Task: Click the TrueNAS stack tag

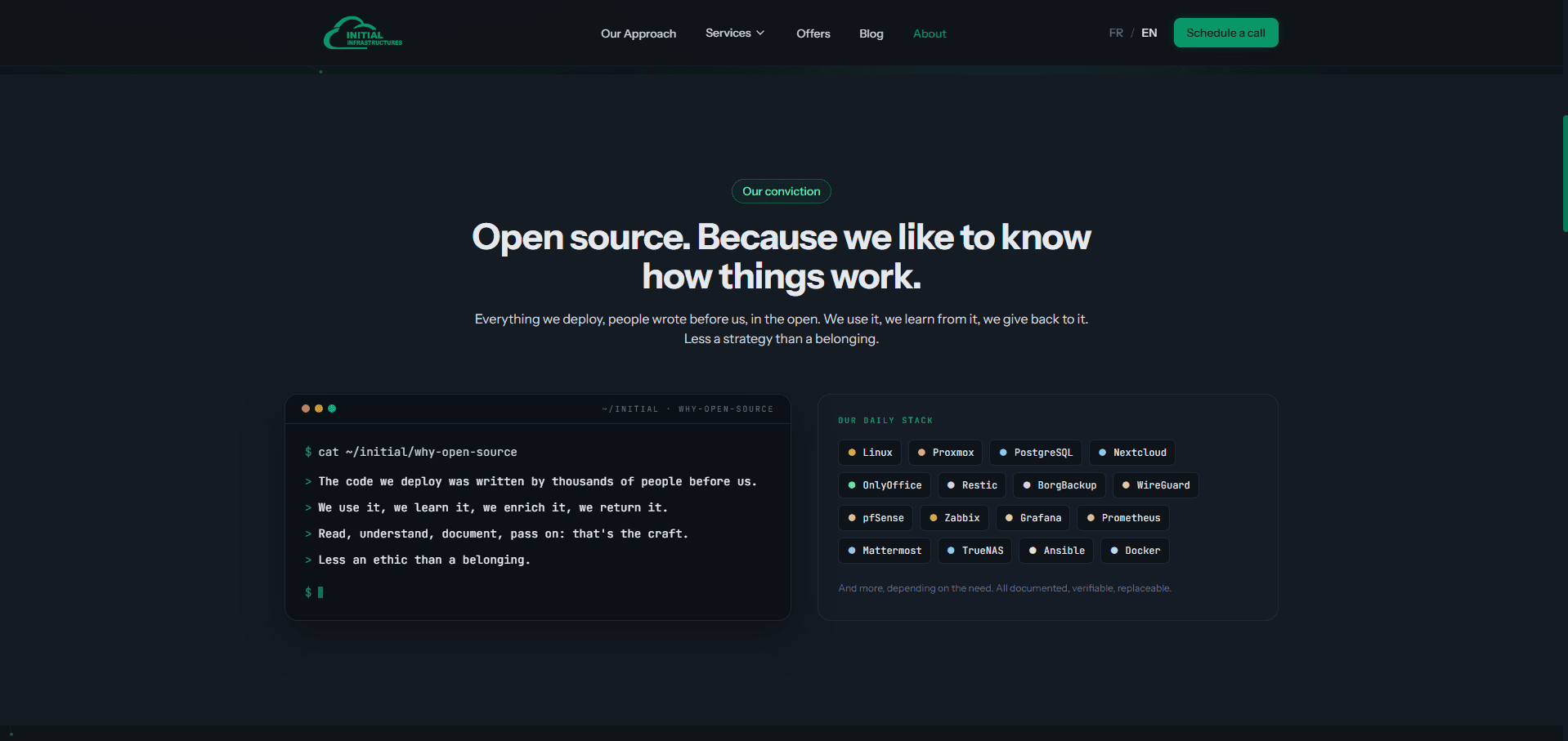Action: 974,551
